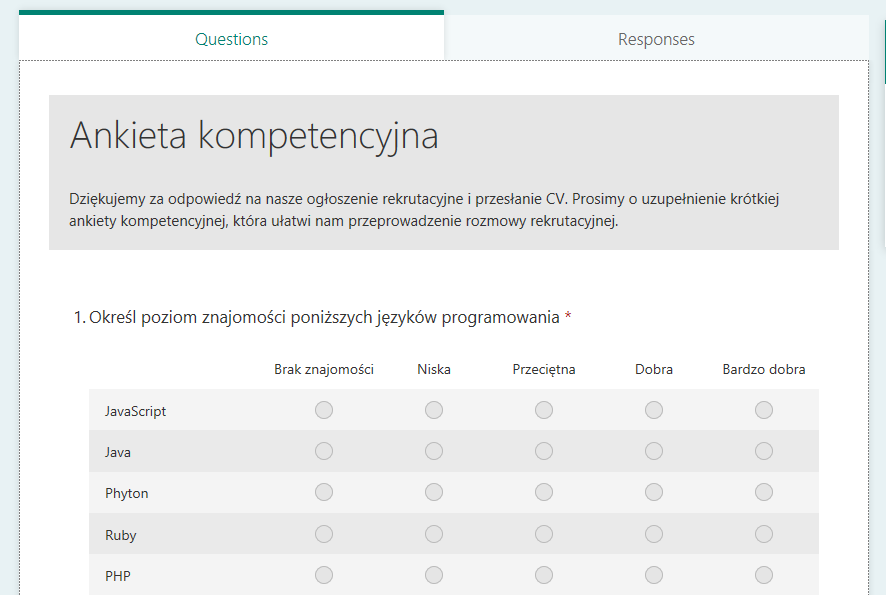Choose Dobra for Java
The height and width of the screenshot is (595, 886).
pos(654,451)
